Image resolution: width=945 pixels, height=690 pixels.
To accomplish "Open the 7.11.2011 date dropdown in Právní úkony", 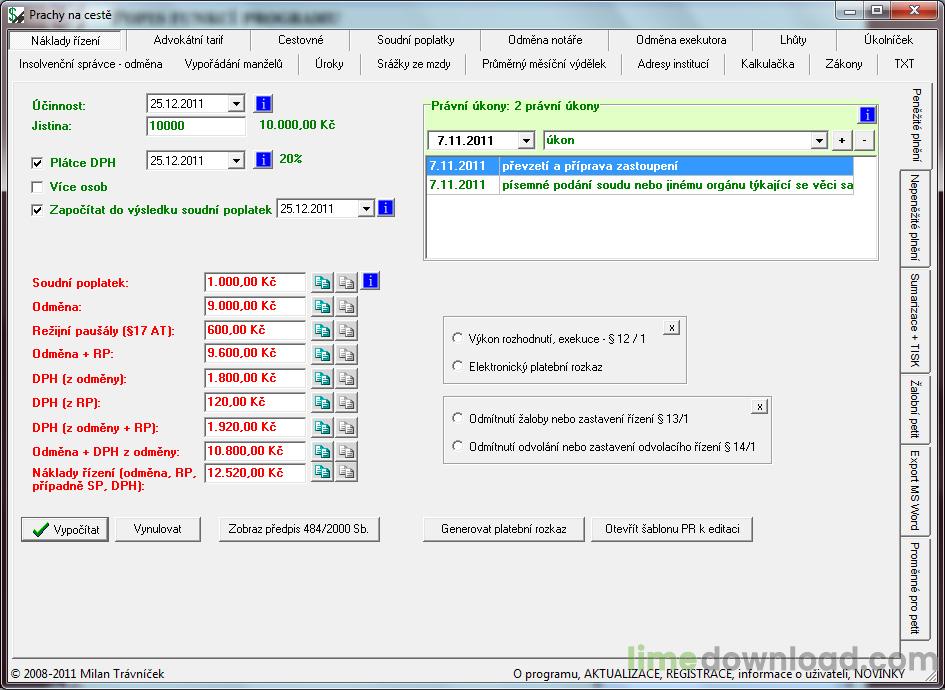I will pos(529,141).
